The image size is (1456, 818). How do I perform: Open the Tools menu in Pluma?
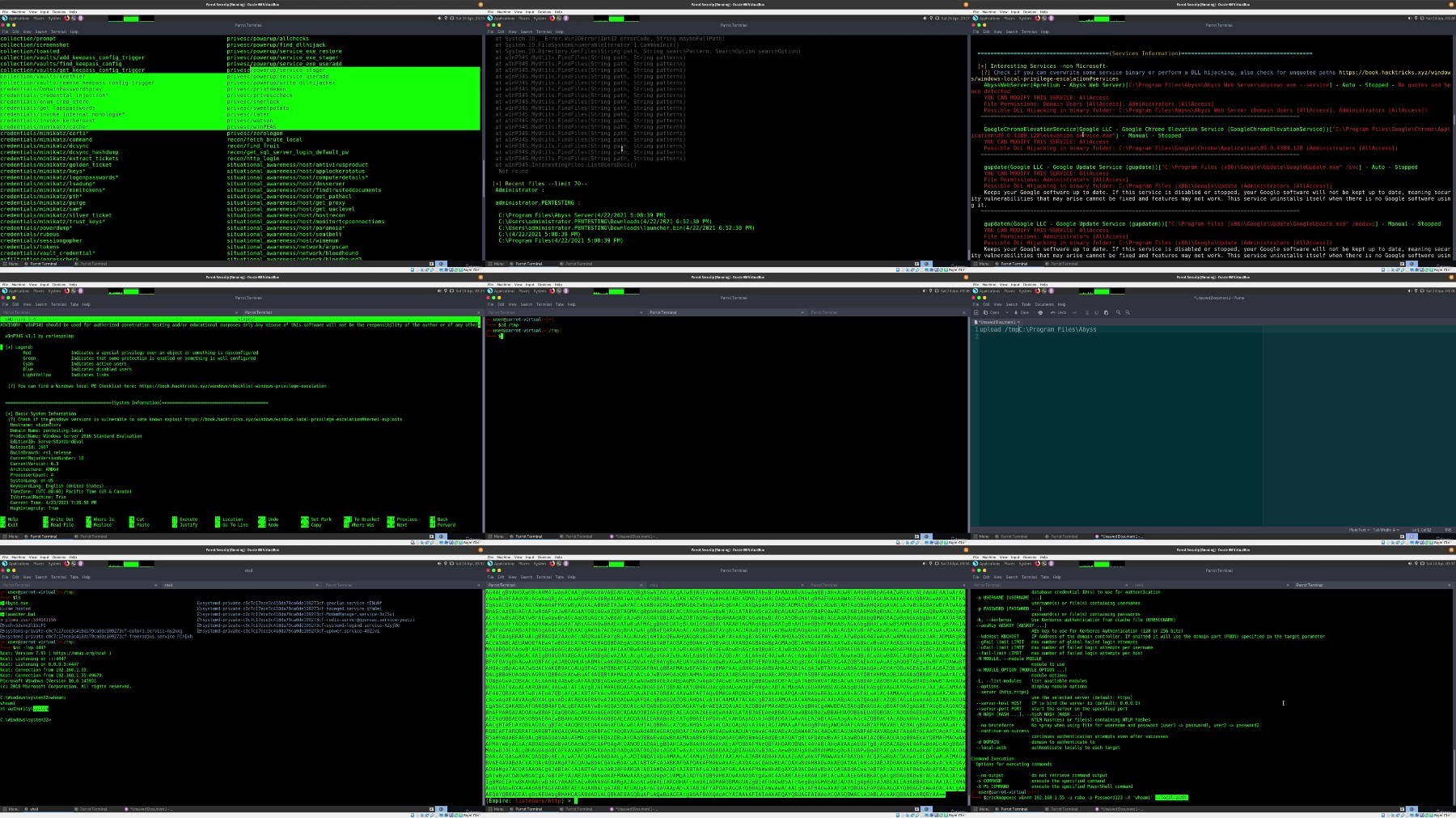(1026, 304)
